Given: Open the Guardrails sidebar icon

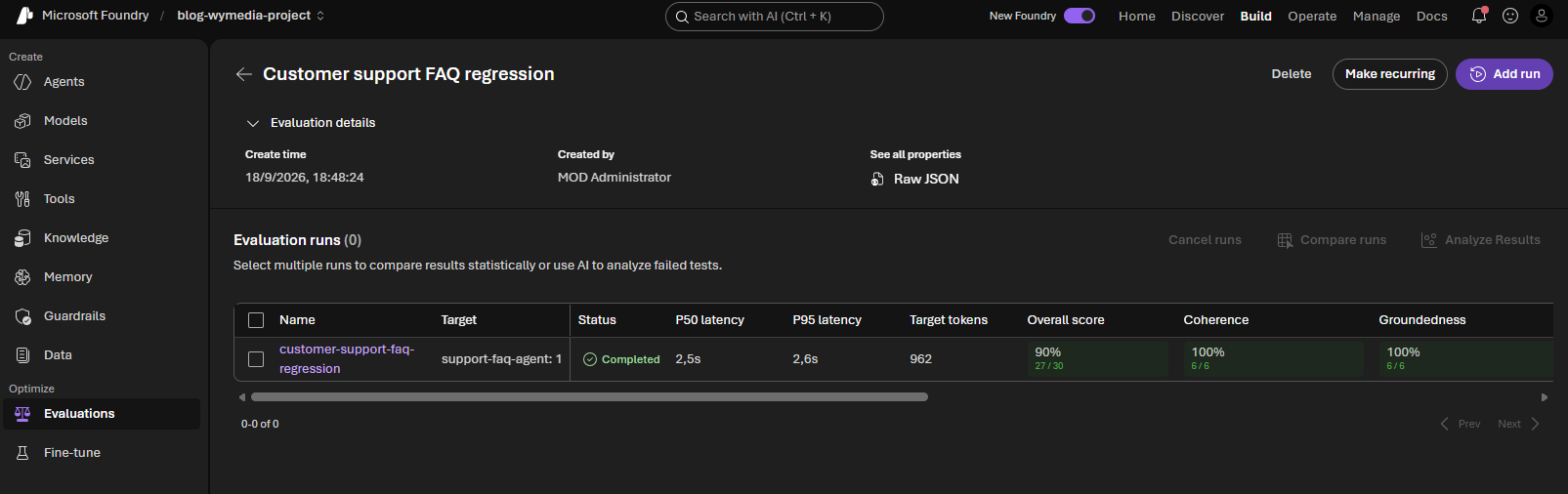Looking at the screenshot, I should [22, 316].
